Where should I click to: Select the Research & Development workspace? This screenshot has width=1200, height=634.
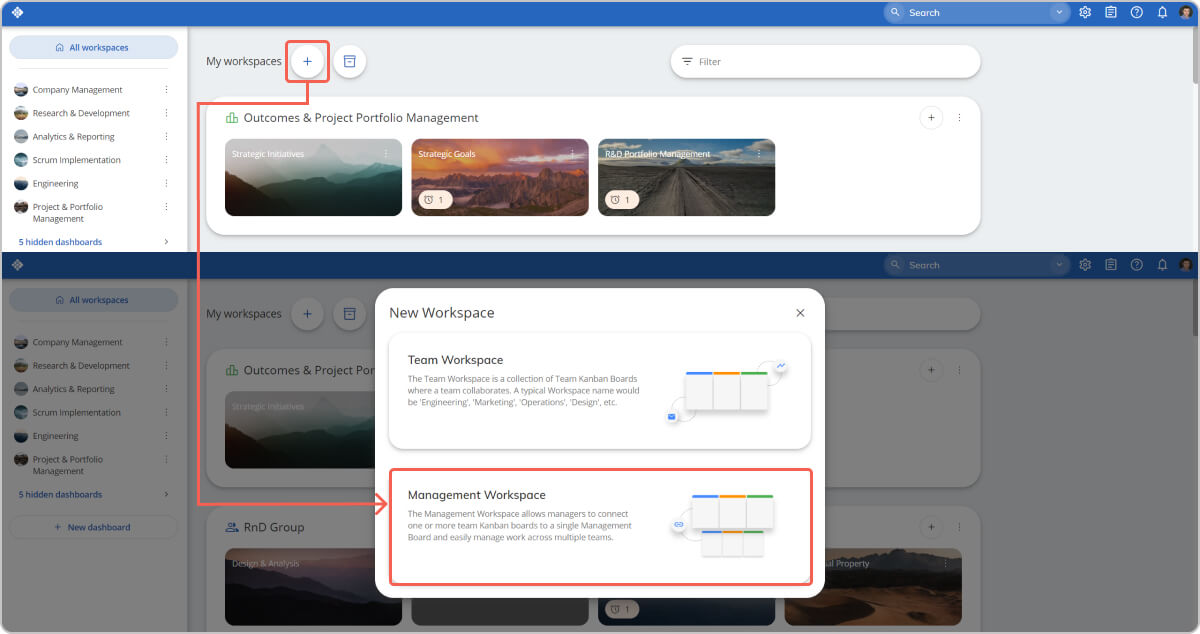[80, 112]
